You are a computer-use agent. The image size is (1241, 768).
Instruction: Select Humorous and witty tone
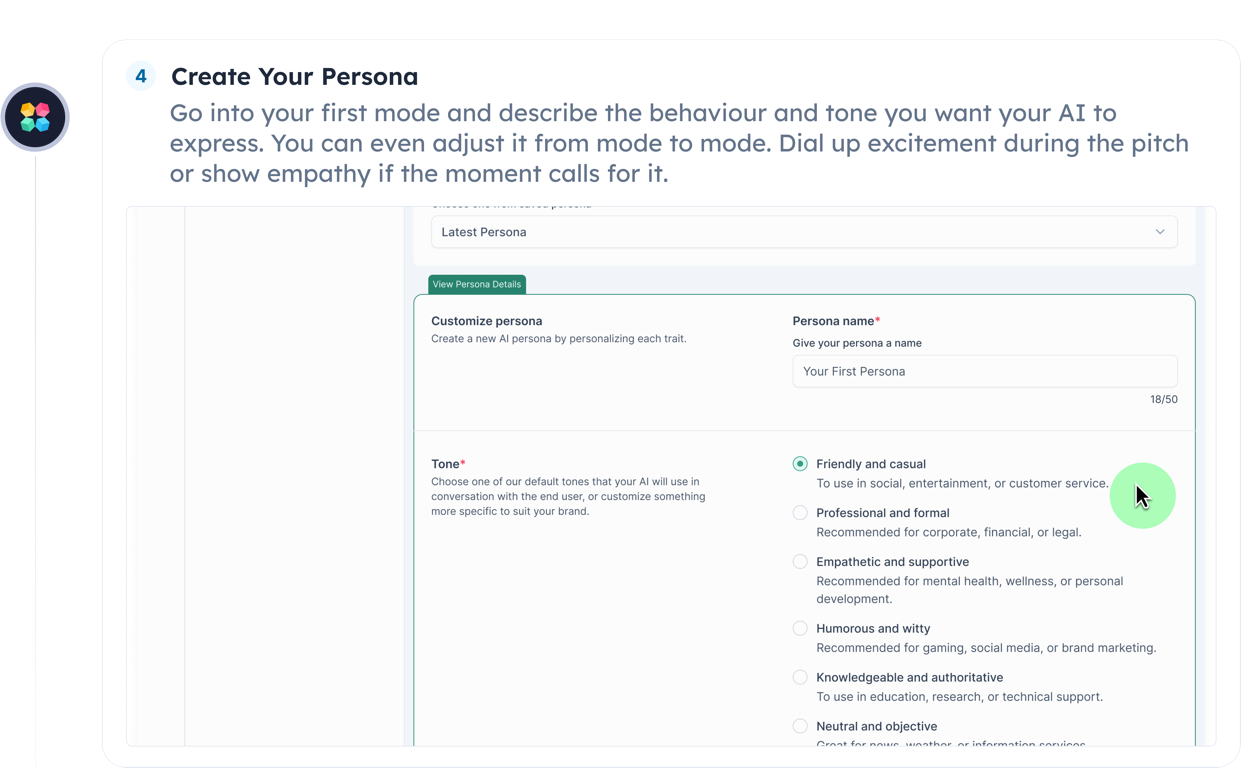pyautogui.click(x=800, y=629)
